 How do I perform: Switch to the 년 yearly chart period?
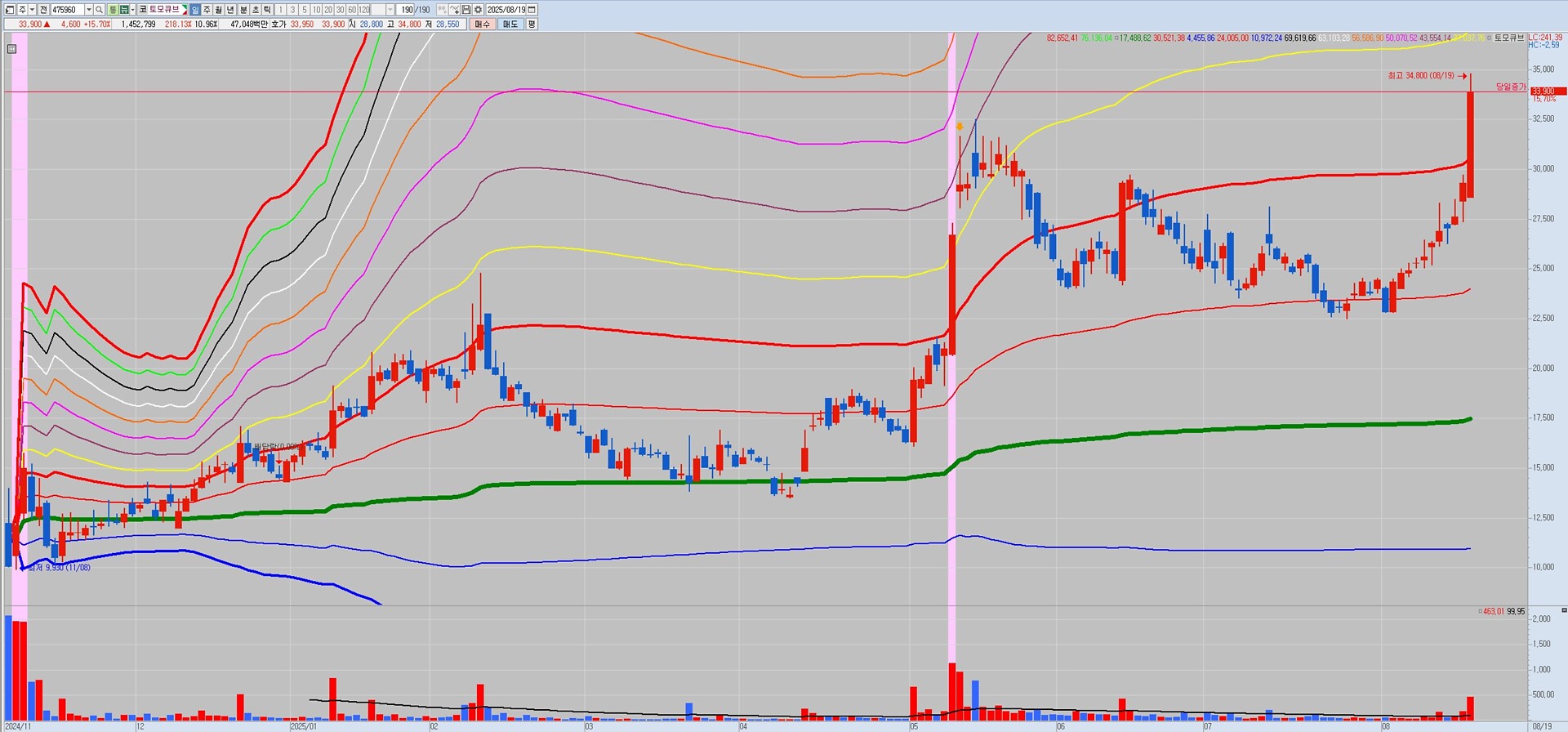pyautogui.click(x=231, y=10)
